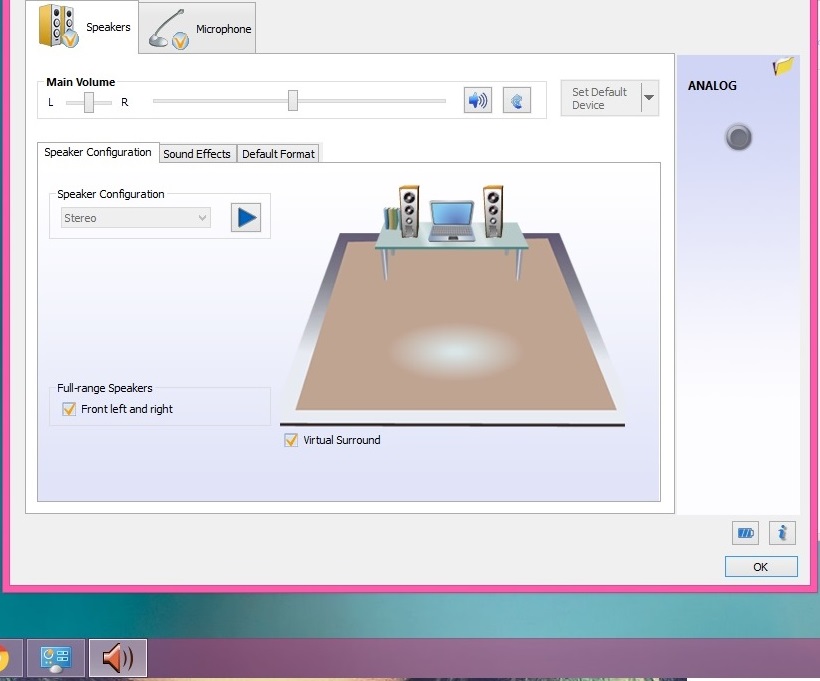
Task: Open connector settings via the yellow folder icon
Action: coord(783,67)
